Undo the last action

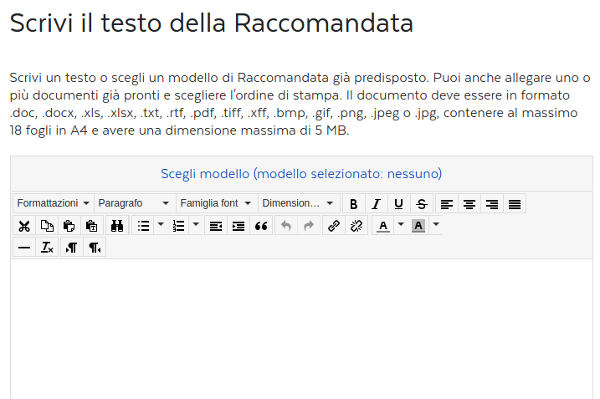click(286, 226)
